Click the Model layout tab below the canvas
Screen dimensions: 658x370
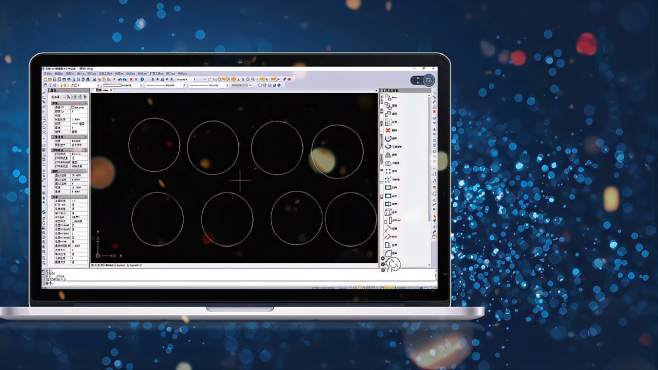(x=109, y=265)
